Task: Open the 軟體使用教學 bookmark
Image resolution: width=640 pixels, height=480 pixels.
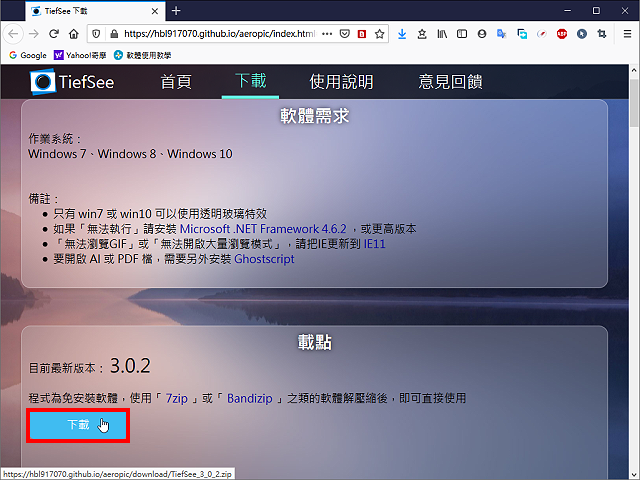Action: pyautogui.click(x=142, y=55)
